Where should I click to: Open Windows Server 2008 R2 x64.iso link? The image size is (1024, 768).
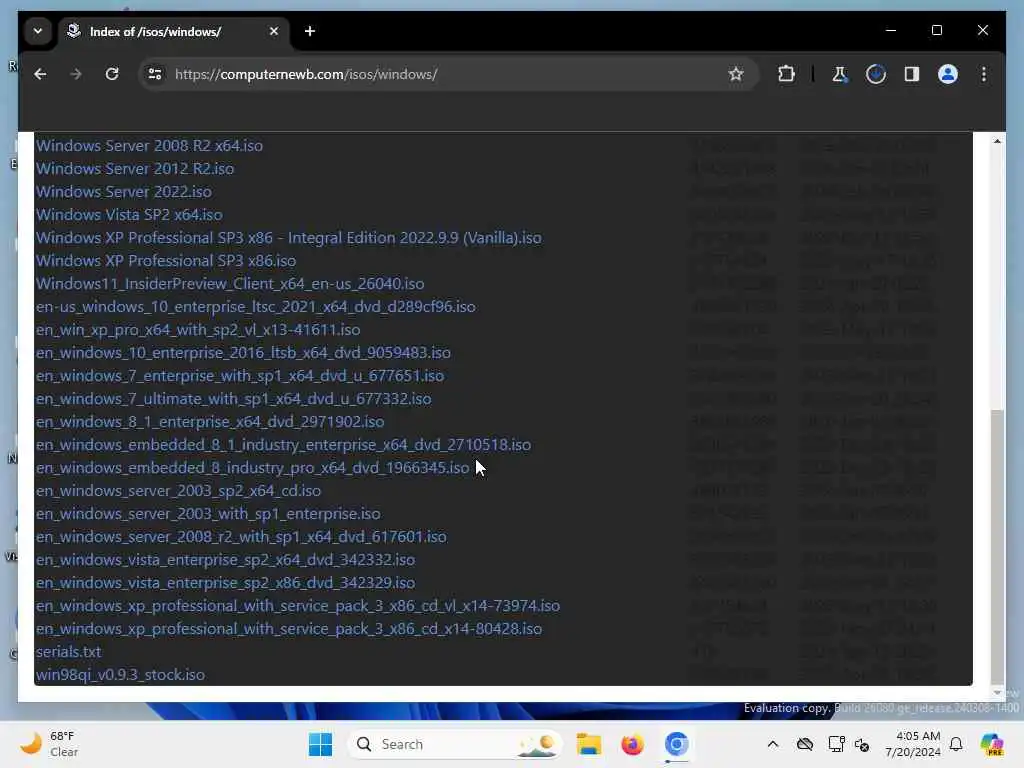pos(150,146)
